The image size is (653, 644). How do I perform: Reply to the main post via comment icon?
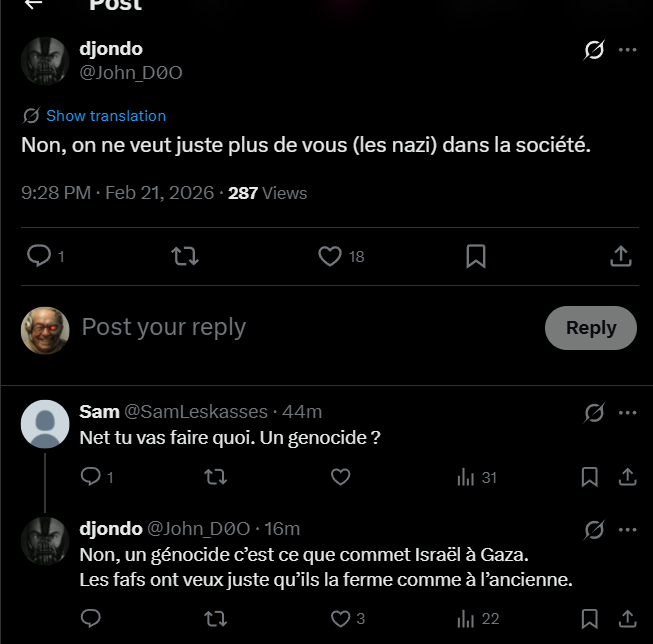(x=39, y=257)
